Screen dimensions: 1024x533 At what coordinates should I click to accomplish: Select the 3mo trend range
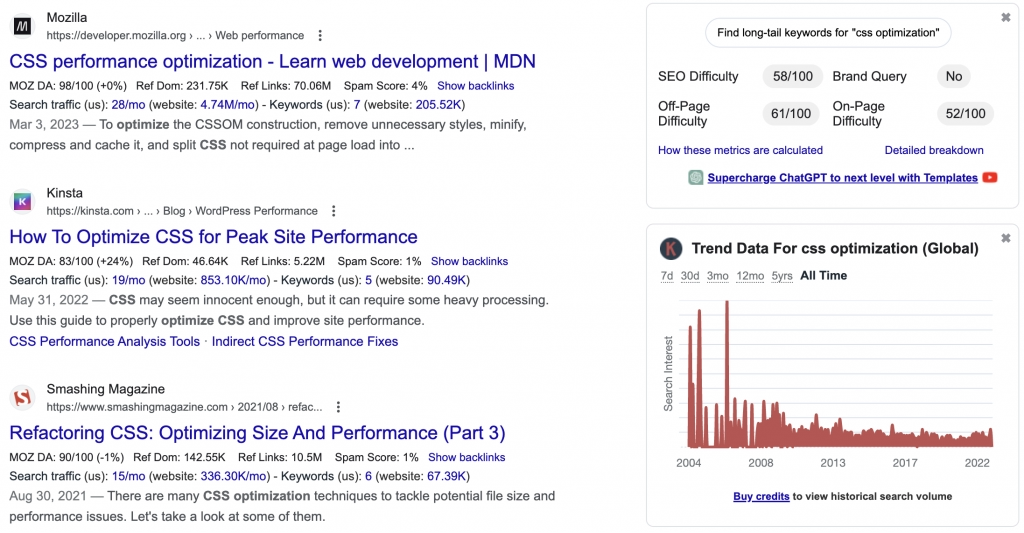point(718,276)
